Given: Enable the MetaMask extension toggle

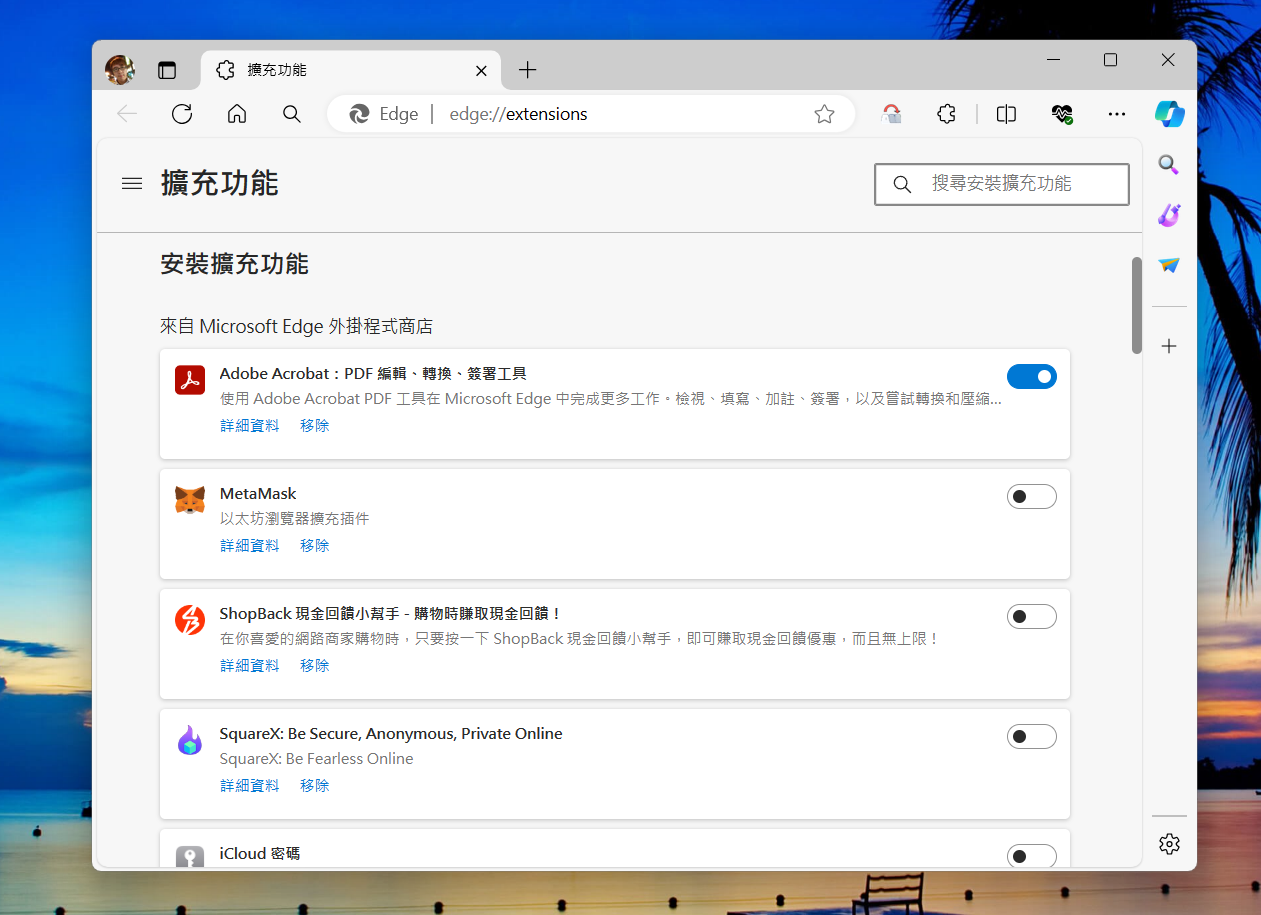Looking at the screenshot, I should tap(1031, 497).
